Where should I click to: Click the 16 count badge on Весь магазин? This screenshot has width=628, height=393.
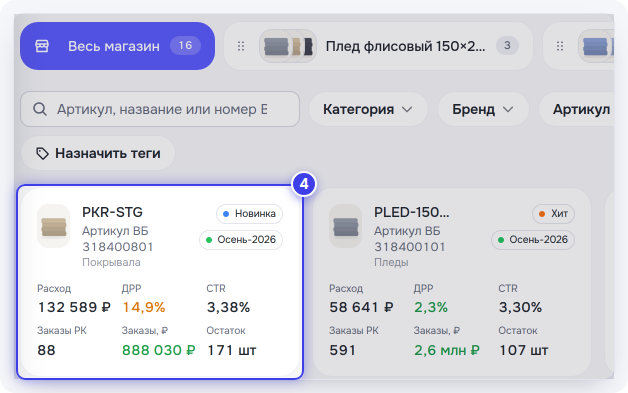pyautogui.click(x=185, y=46)
